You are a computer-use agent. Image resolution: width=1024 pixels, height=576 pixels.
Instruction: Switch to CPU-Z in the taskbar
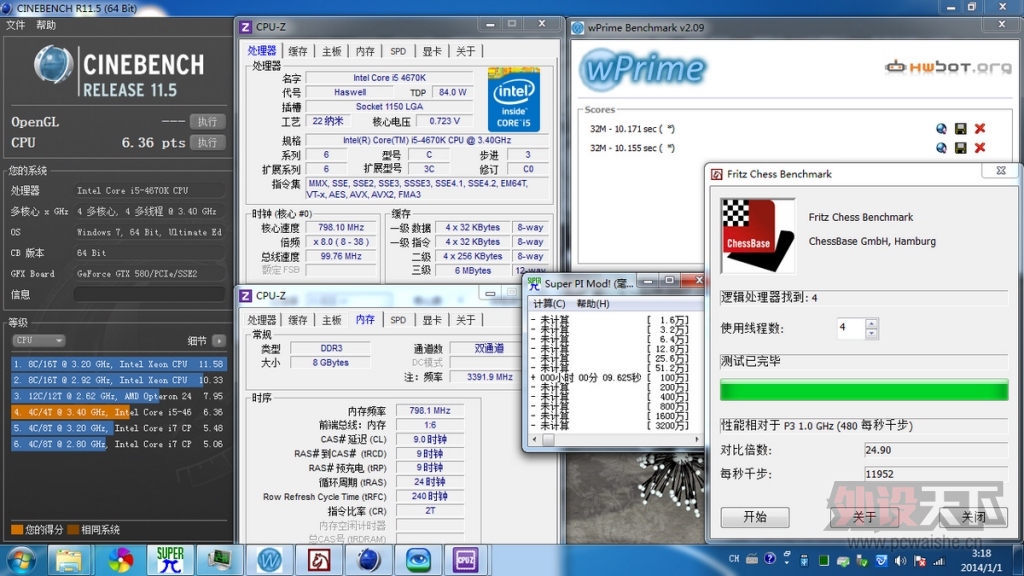tap(465, 560)
